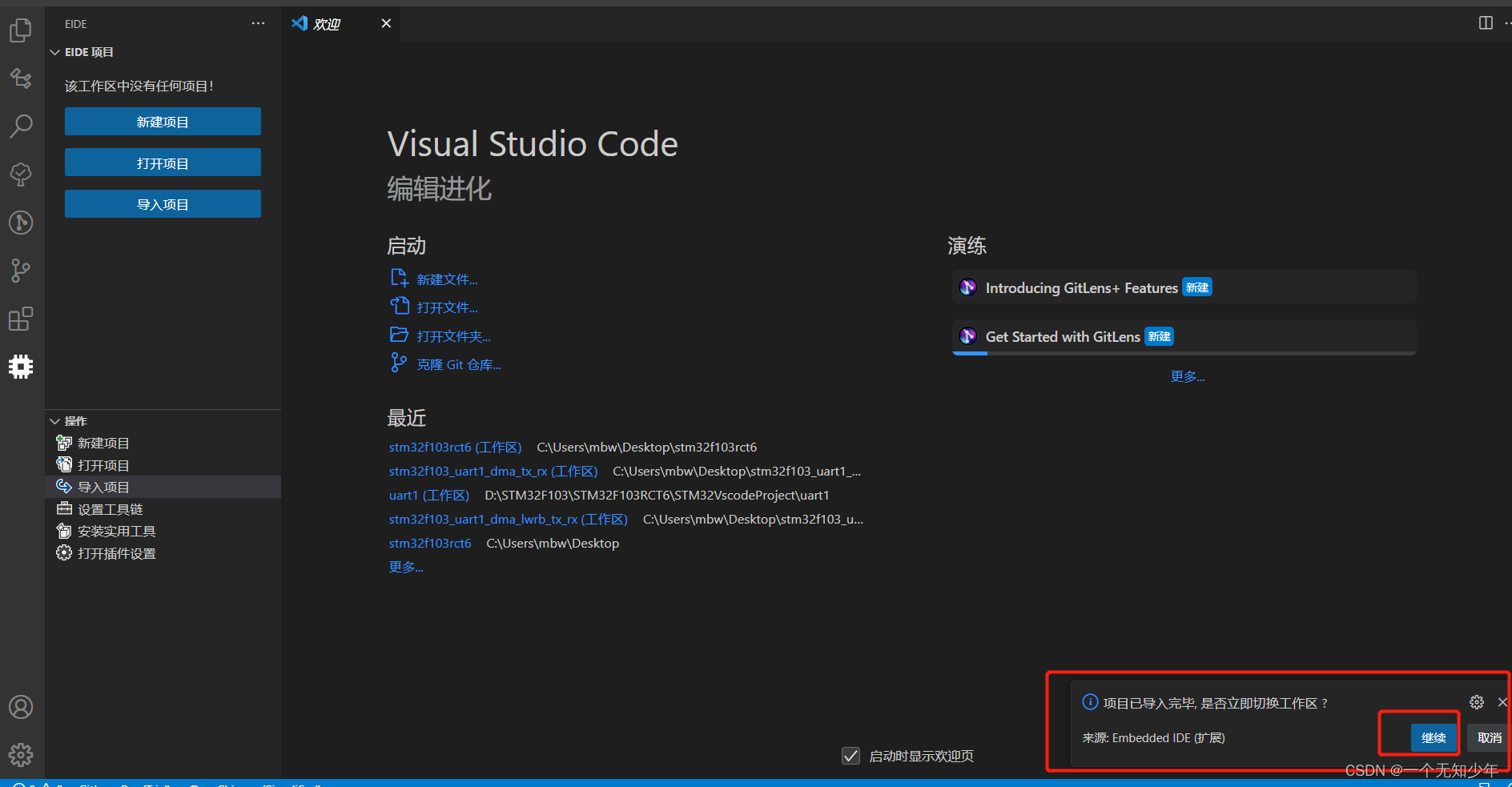The image size is (1512, 787).
Task: Select 安装实用工具 in the 操作 list
Action: (x=163, y=531)
